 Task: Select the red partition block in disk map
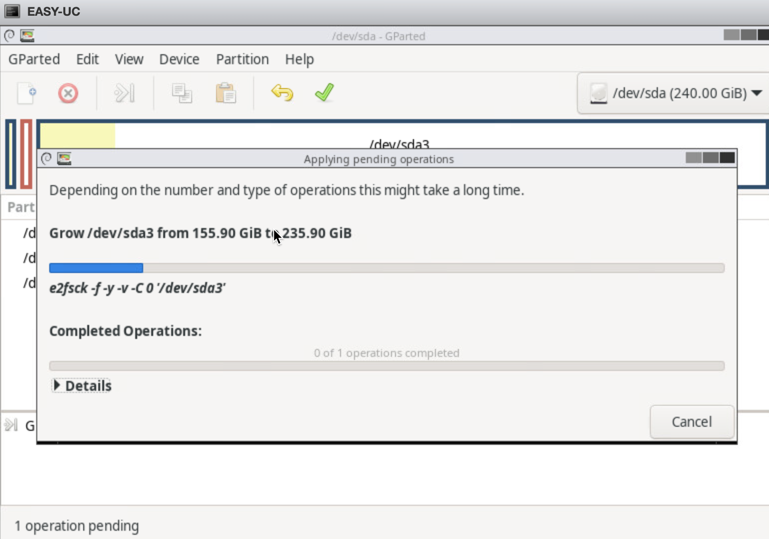(x=26, y=153)
